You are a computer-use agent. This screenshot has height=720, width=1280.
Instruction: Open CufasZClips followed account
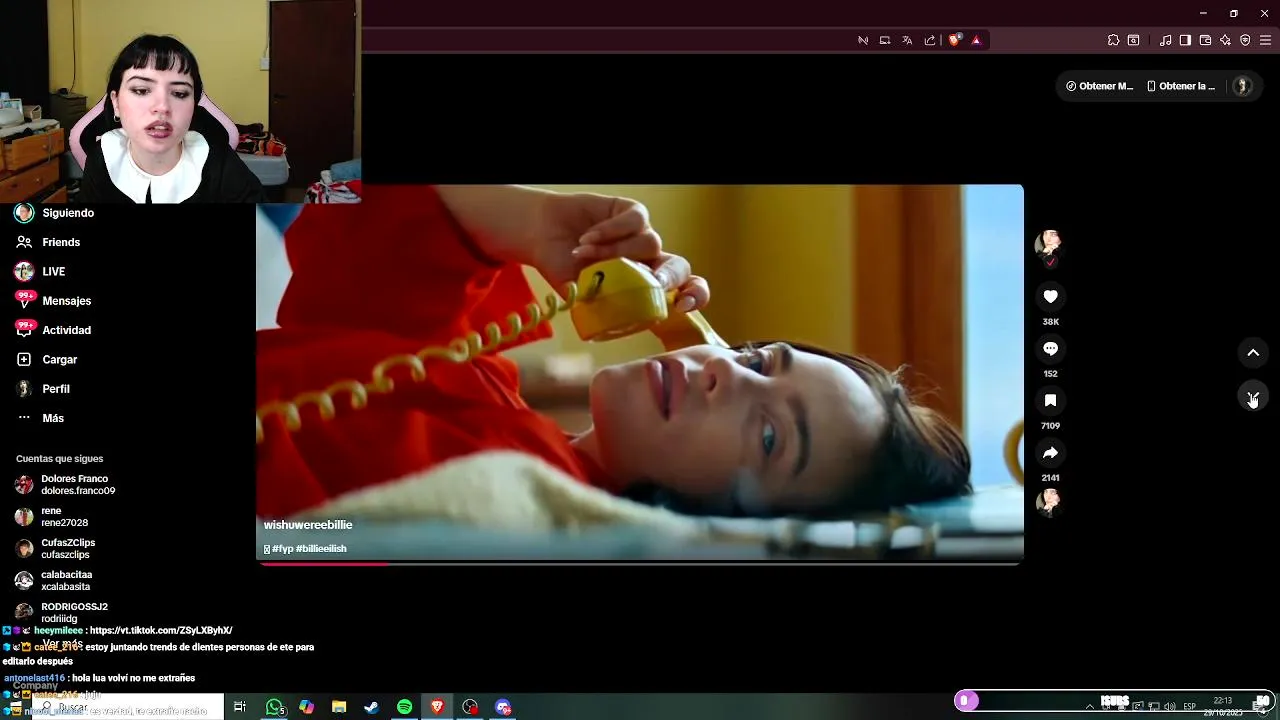tap(55, 549)
